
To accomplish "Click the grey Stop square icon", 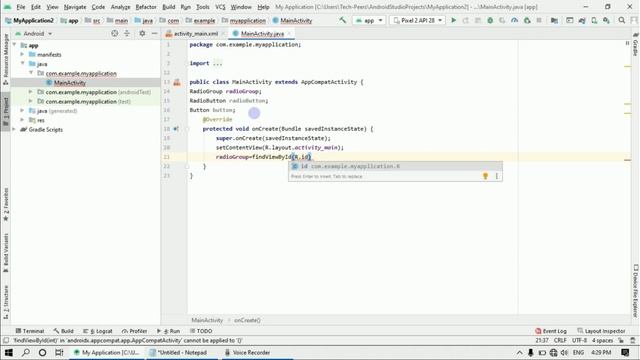I will (539, 20).
